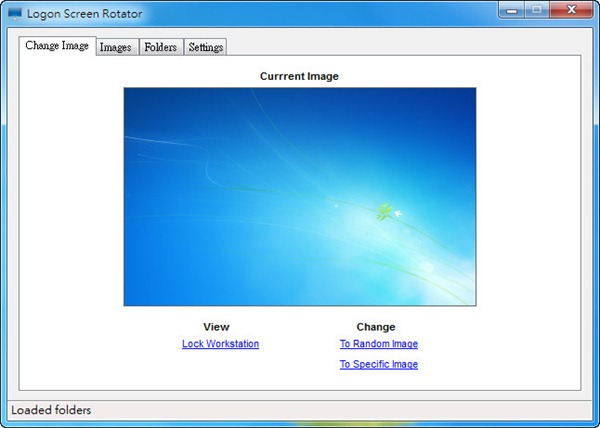Open the Settings tab
The height and width of the screenshot is (428, 600).
click(x=205, y=47)
